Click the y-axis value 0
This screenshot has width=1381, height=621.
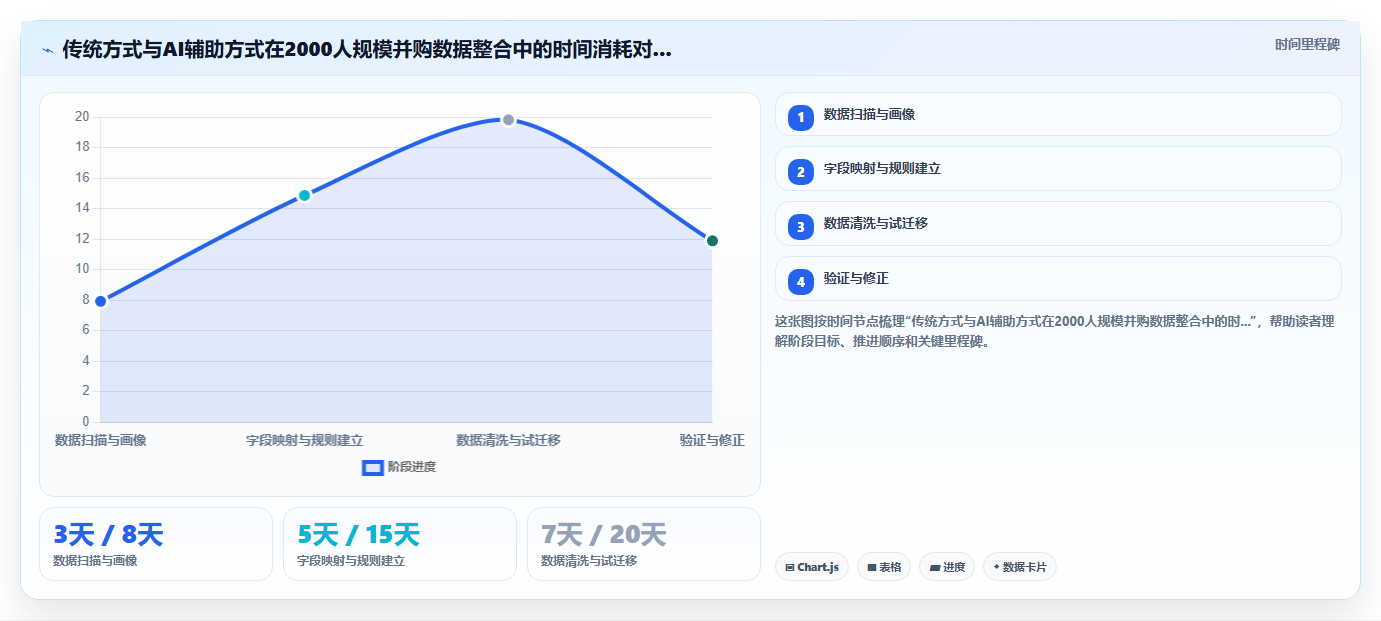coord(86,421)
